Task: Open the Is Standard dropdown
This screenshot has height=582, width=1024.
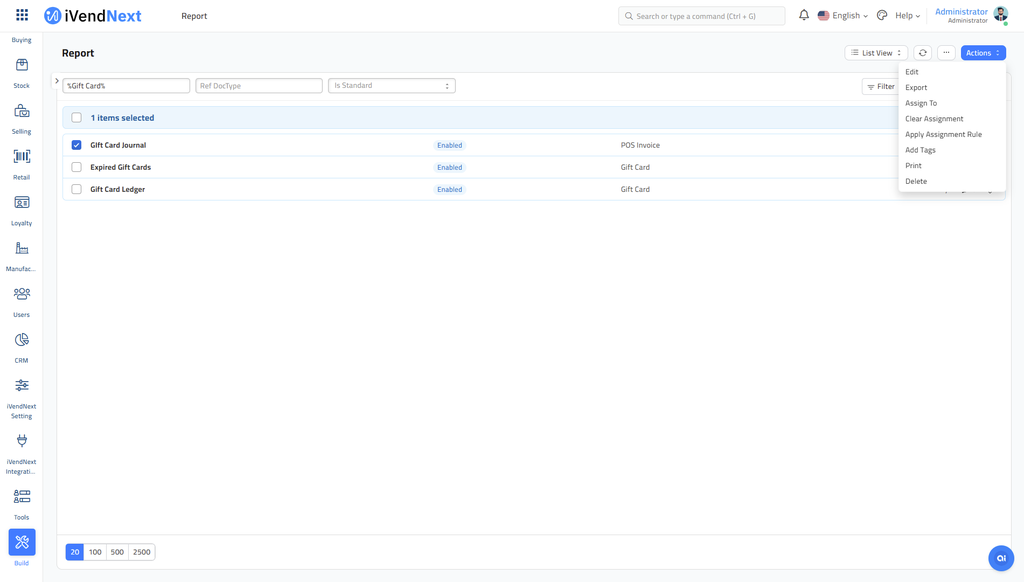Action: click(392, 86)
